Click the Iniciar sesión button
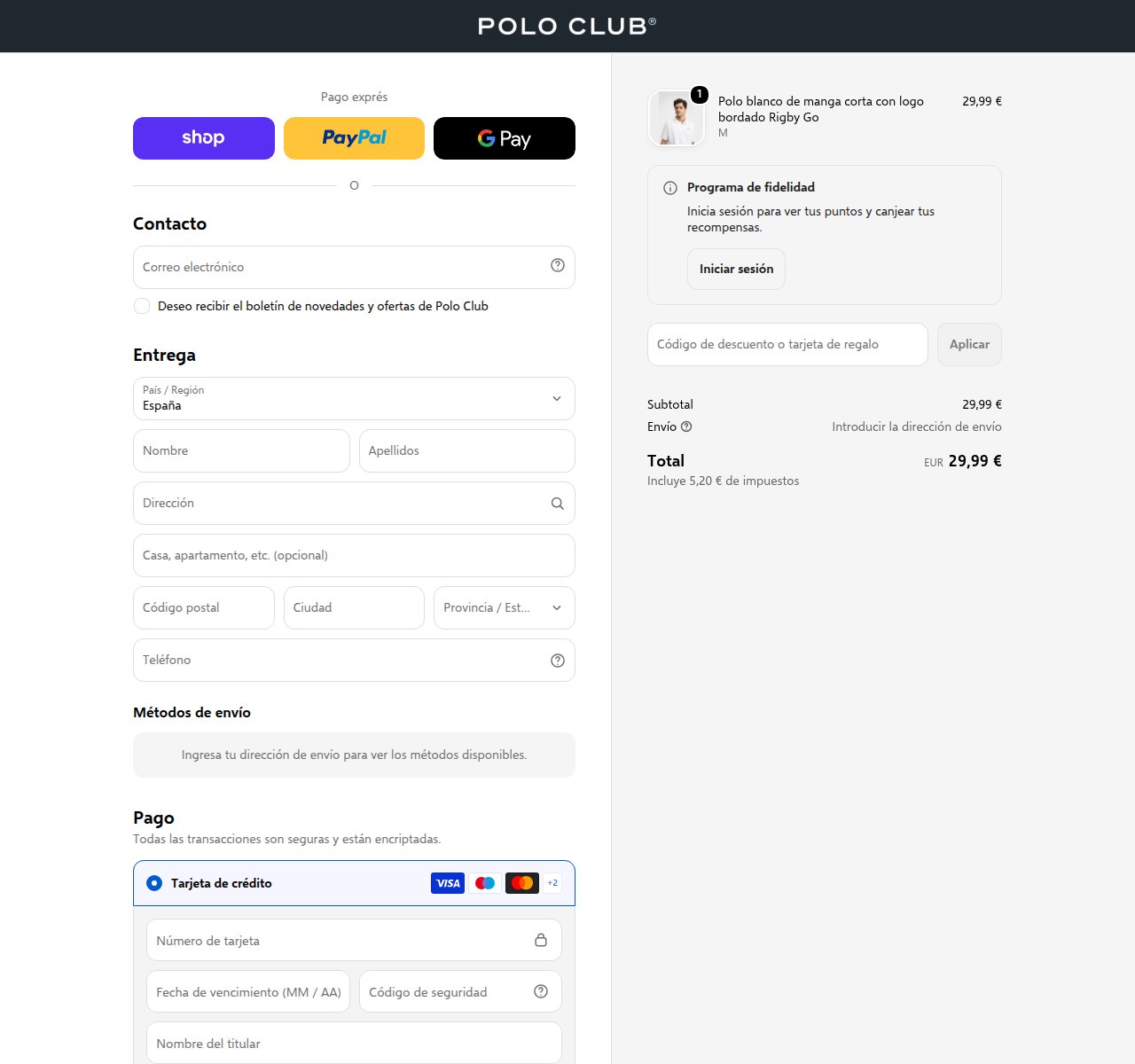This screenshot has width=1135, height=1064. coord(736,269)
